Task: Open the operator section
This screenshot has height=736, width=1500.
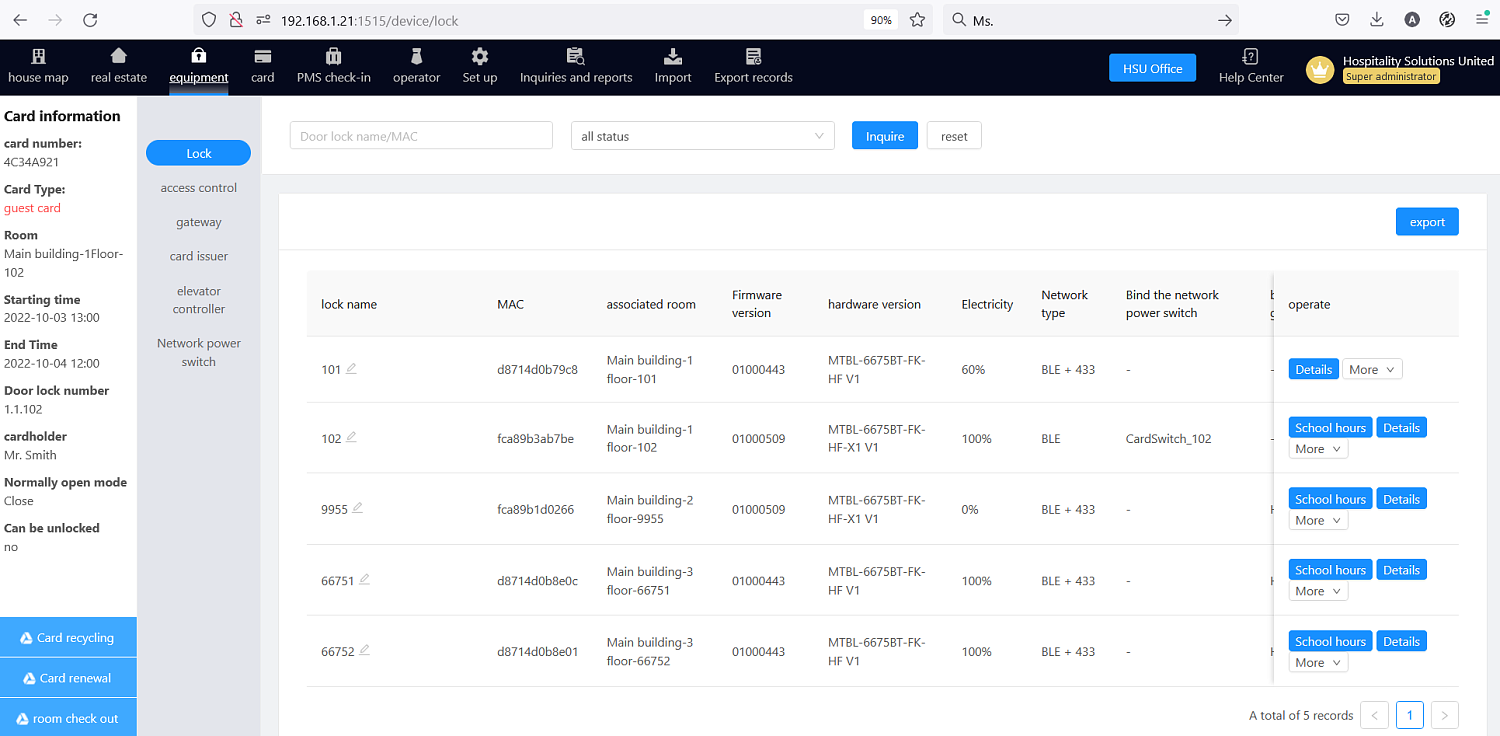Action: point(416,67)
